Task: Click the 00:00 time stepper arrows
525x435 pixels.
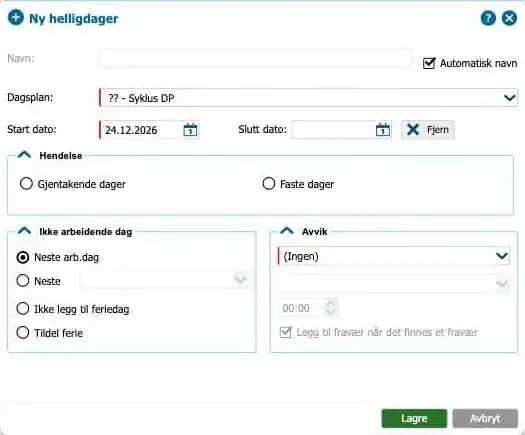Action: [331, 308]
